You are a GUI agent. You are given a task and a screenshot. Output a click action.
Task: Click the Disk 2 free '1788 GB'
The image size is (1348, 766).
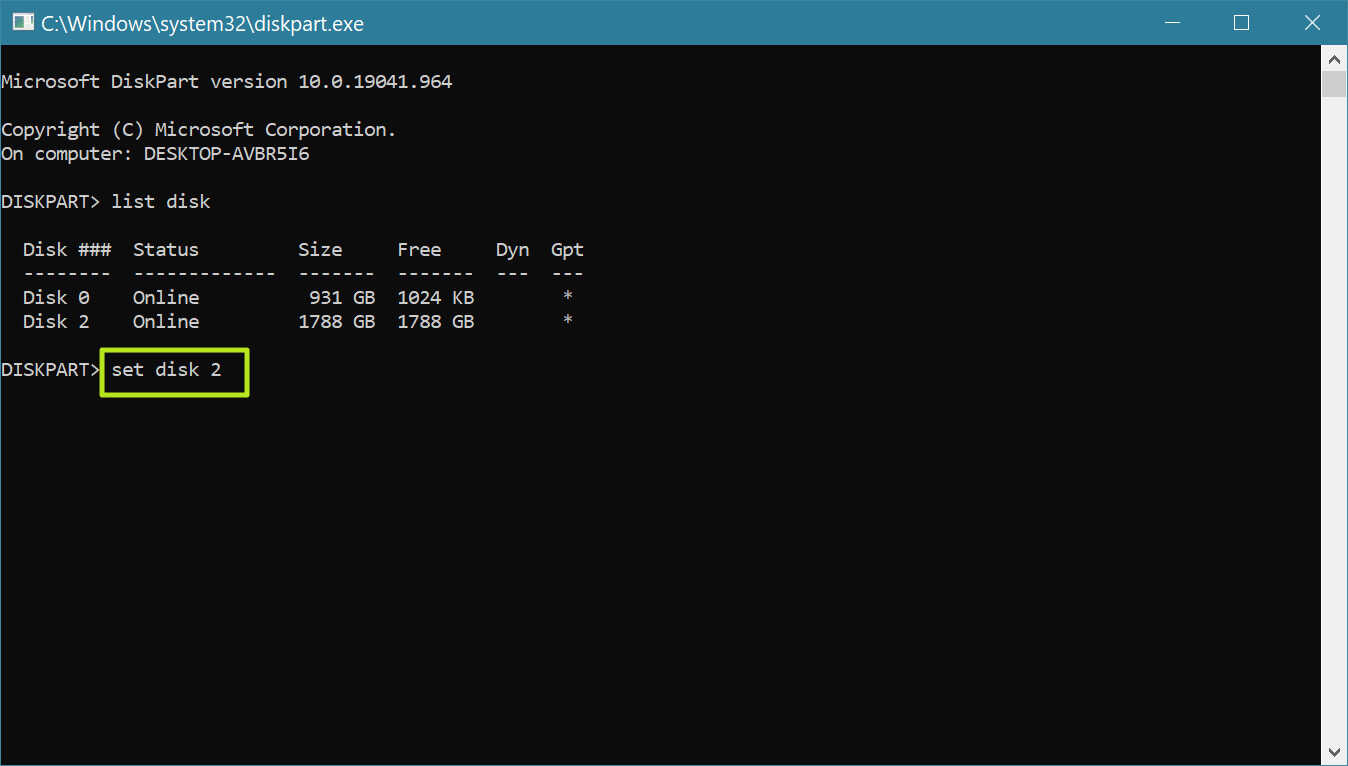(x=436, y=322)
